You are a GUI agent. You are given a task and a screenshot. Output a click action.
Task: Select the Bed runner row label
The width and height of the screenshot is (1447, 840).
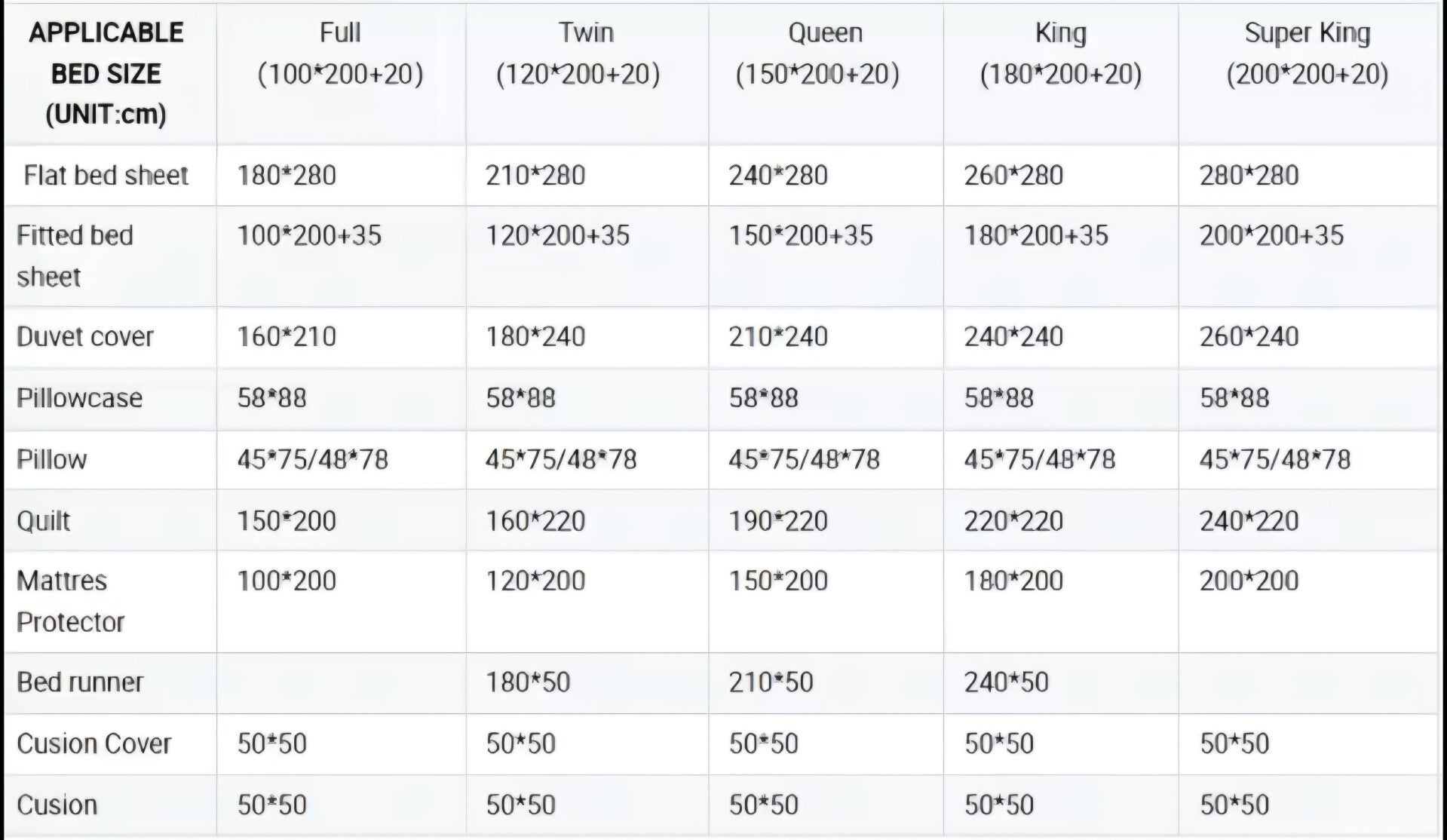79,682
